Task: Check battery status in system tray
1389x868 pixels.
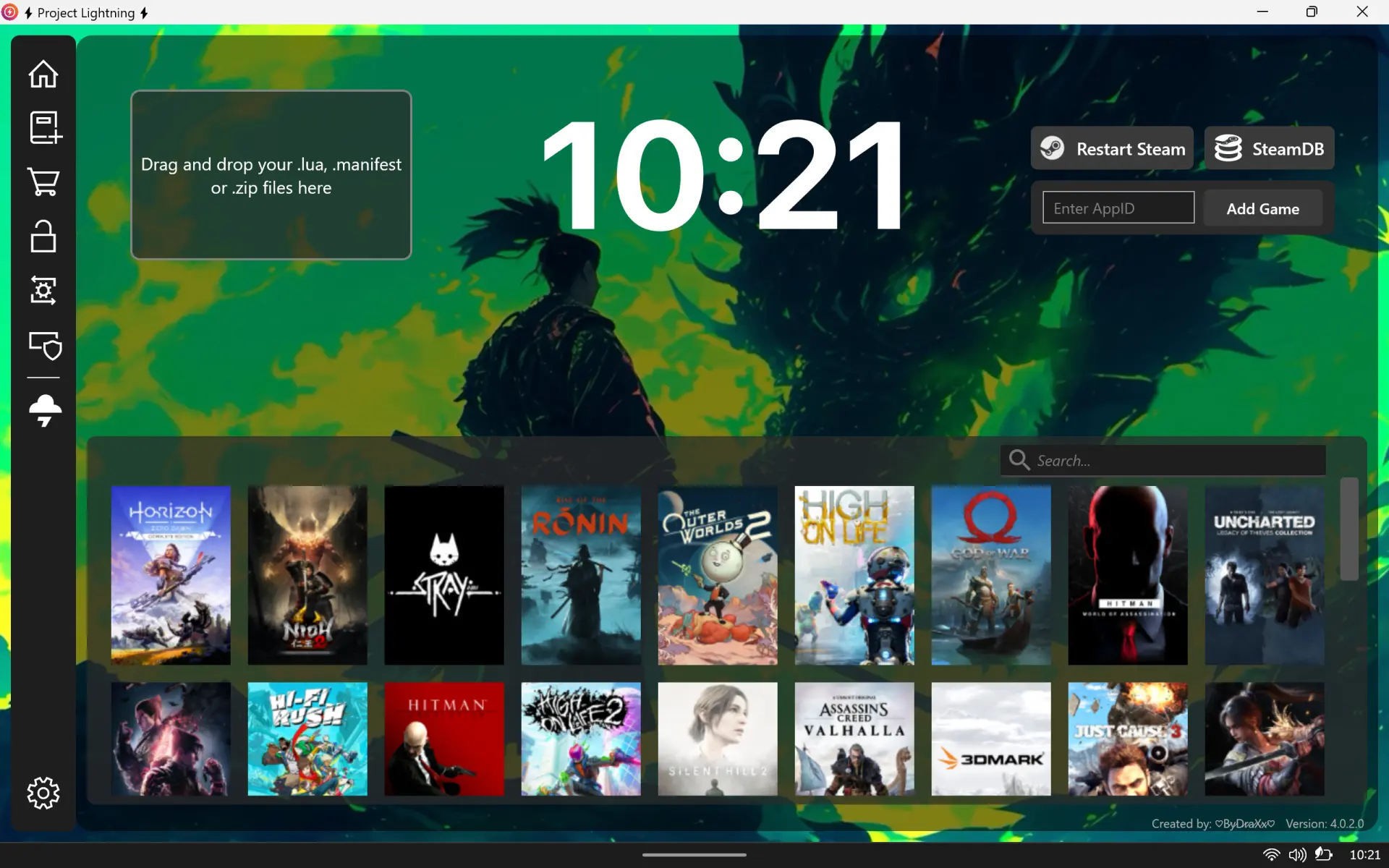Action: [1323, 854]
